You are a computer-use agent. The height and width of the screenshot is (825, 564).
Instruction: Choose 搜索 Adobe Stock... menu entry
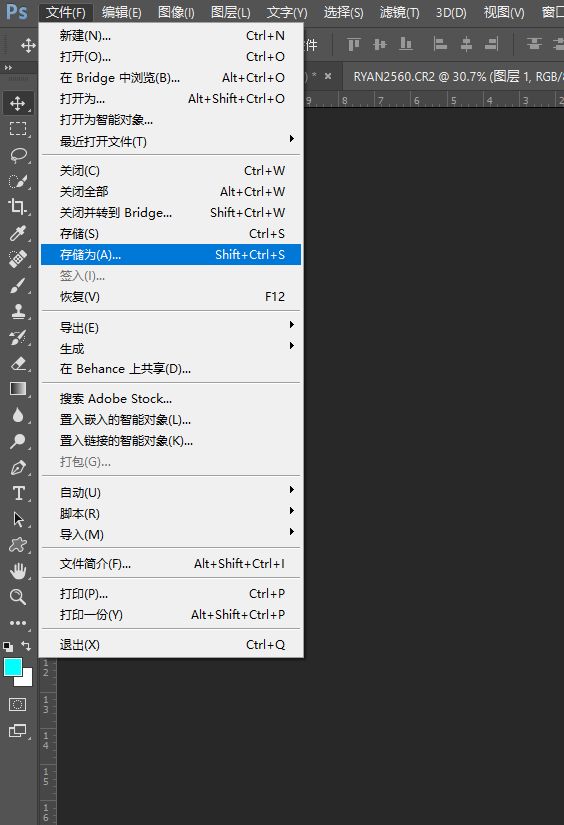pos(172,399)
